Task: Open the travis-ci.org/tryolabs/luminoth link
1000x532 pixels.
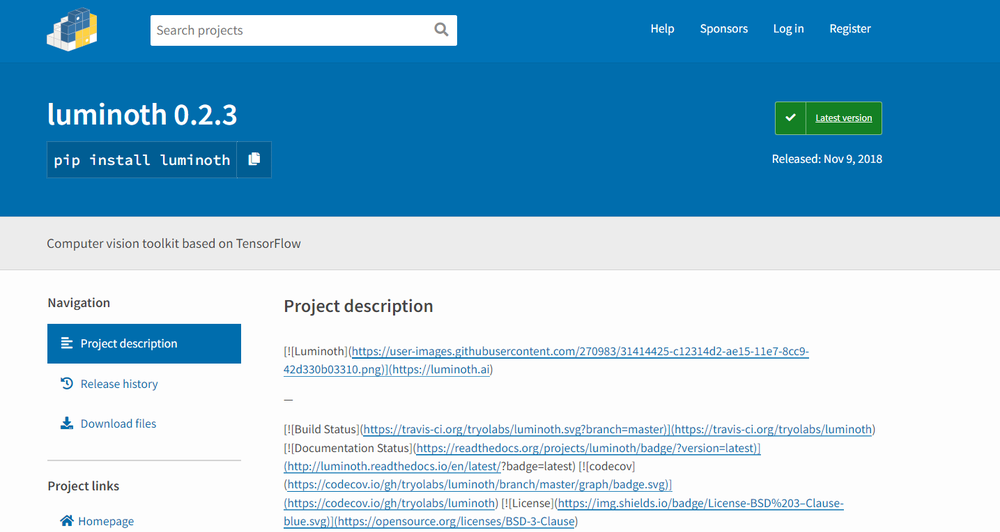Action: point(774,429)
